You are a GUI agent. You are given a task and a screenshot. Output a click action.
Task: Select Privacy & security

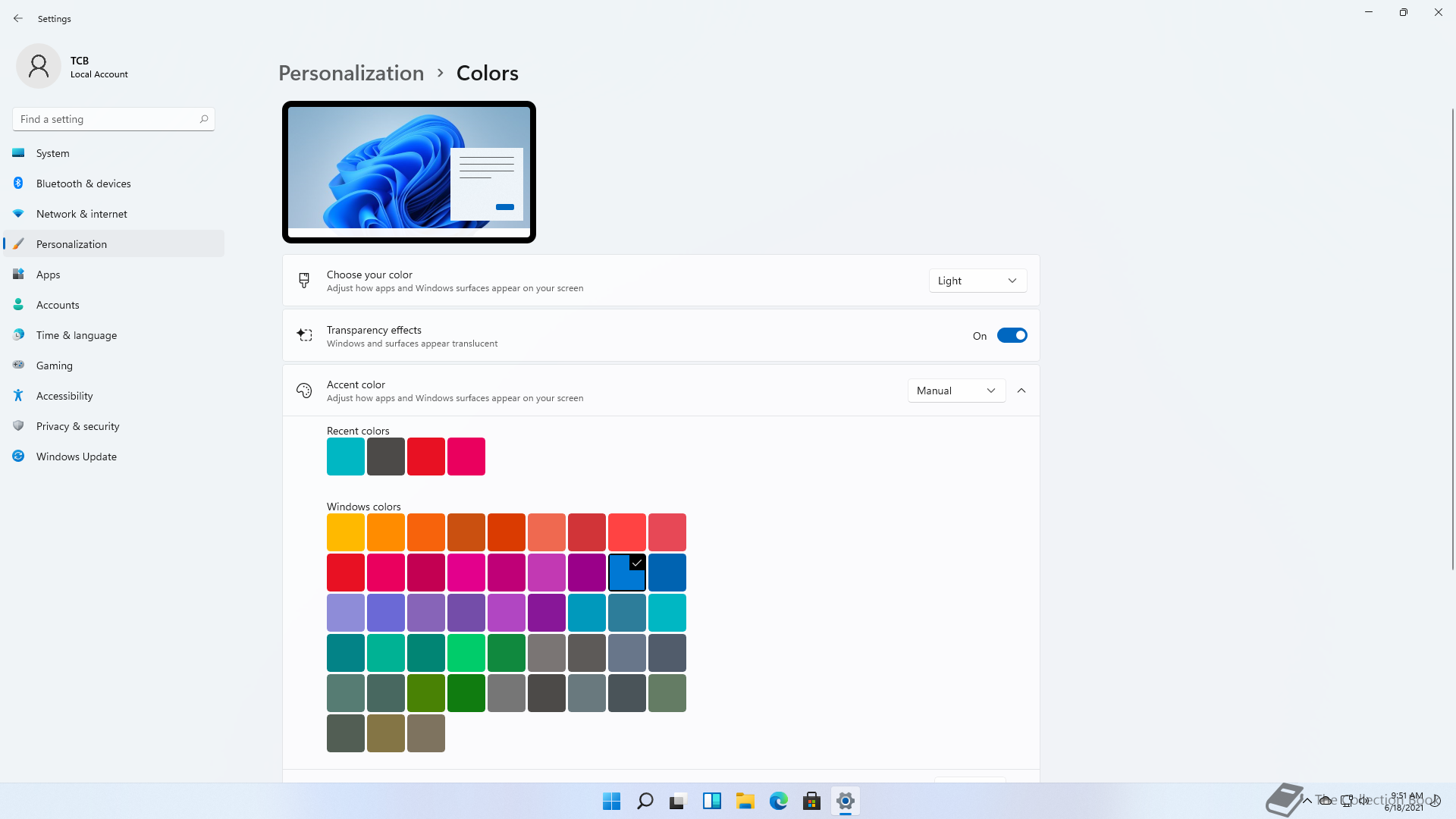tap(114, 426)
